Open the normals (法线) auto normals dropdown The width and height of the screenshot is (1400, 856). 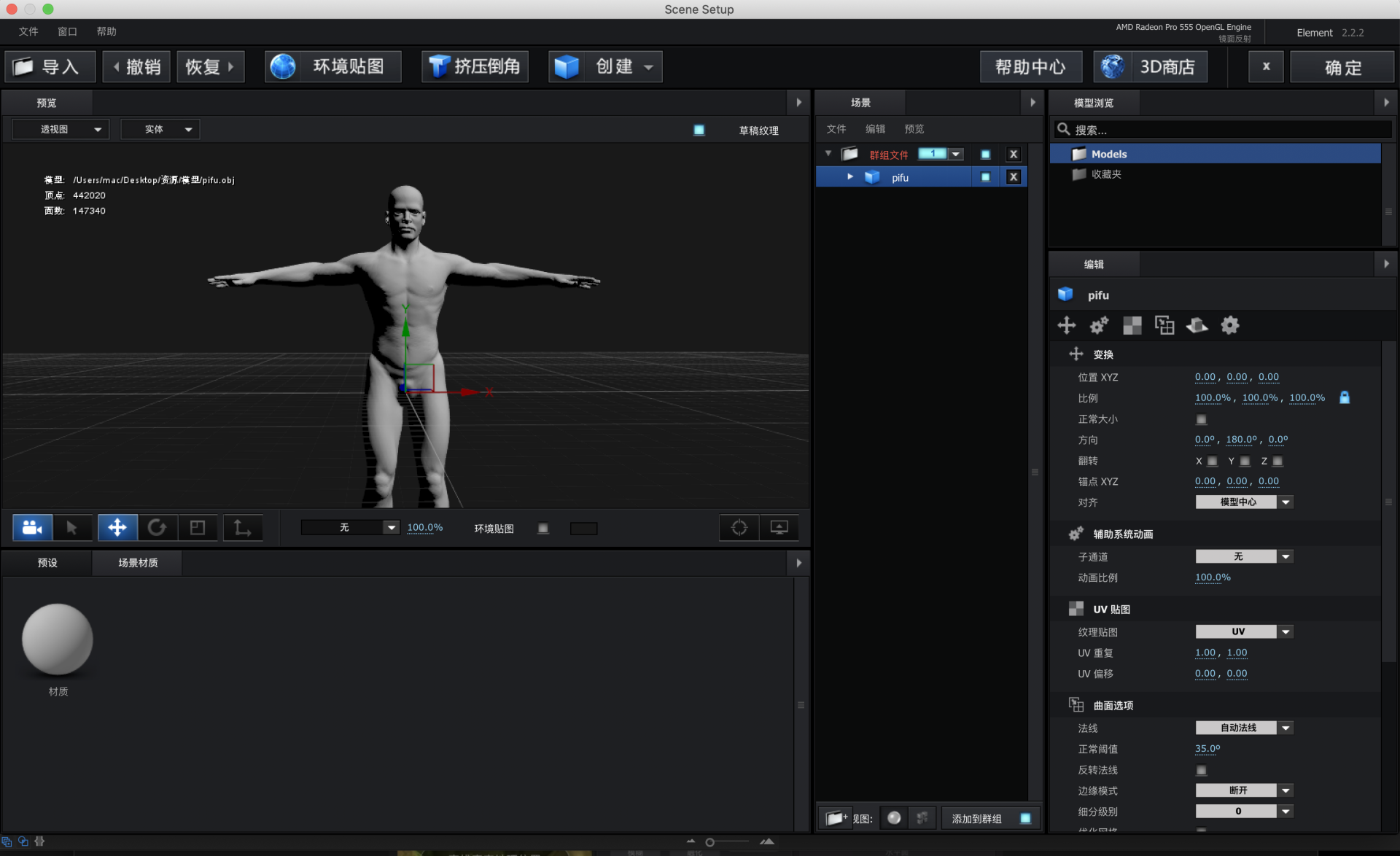pos(1244,728)
